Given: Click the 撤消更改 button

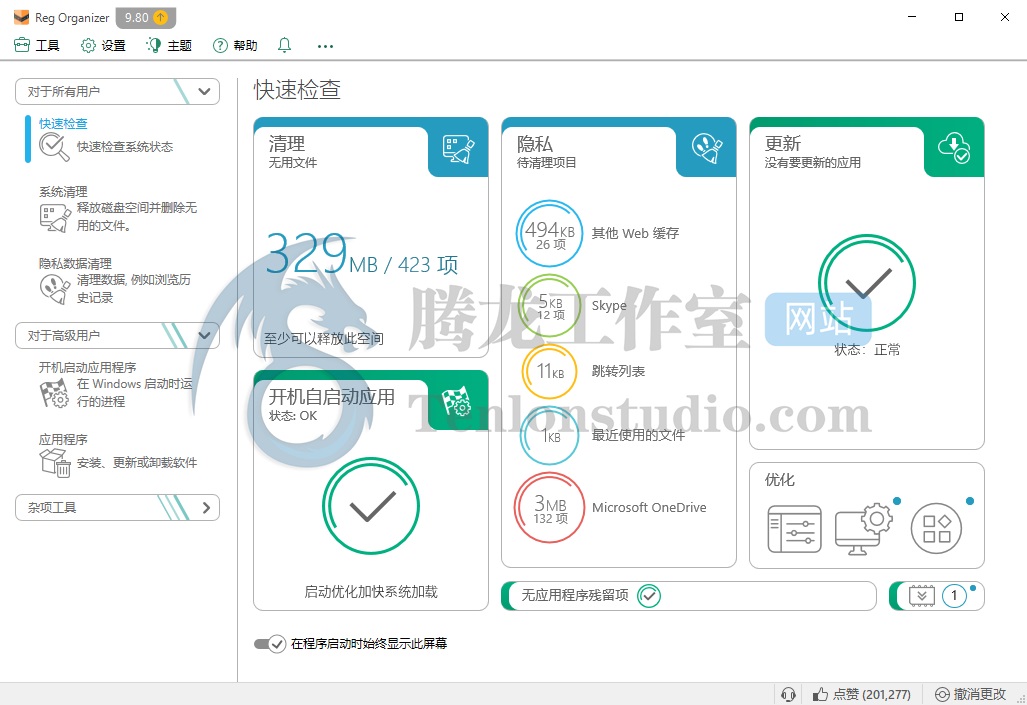Looking at the screenshot, I should click(x=970, y=694).
